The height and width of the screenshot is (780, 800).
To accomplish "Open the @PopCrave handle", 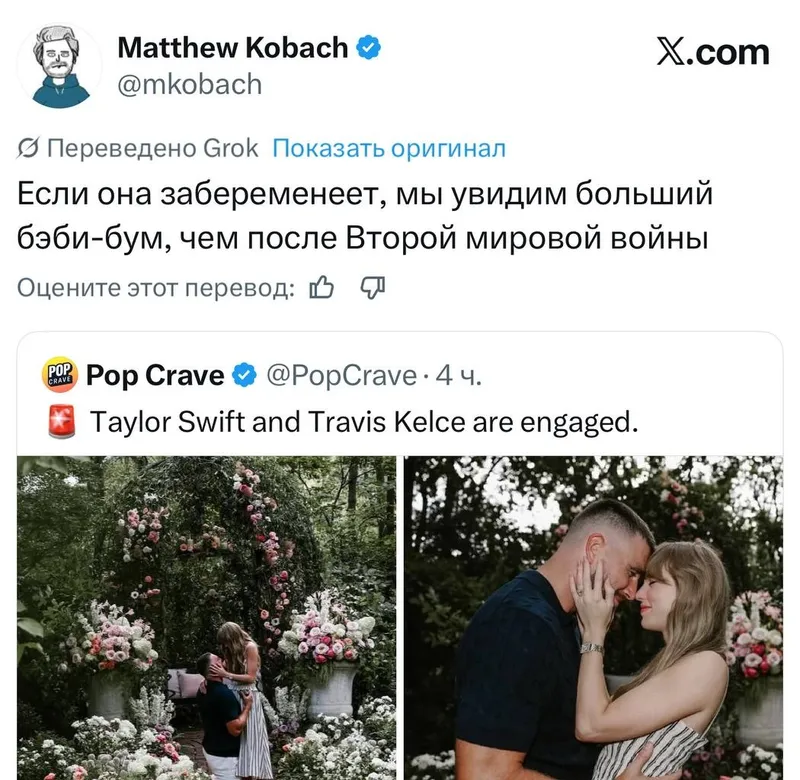I will 342,375.
